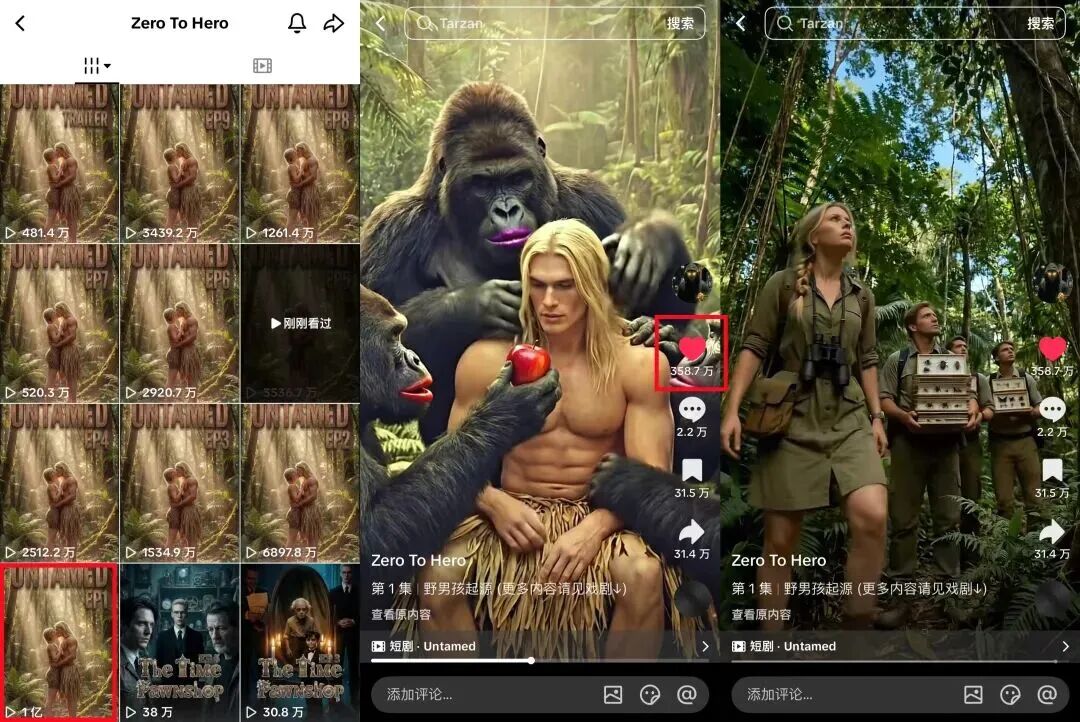
Task: Go back in the middle gorilla video
Action: pos(381,23)
